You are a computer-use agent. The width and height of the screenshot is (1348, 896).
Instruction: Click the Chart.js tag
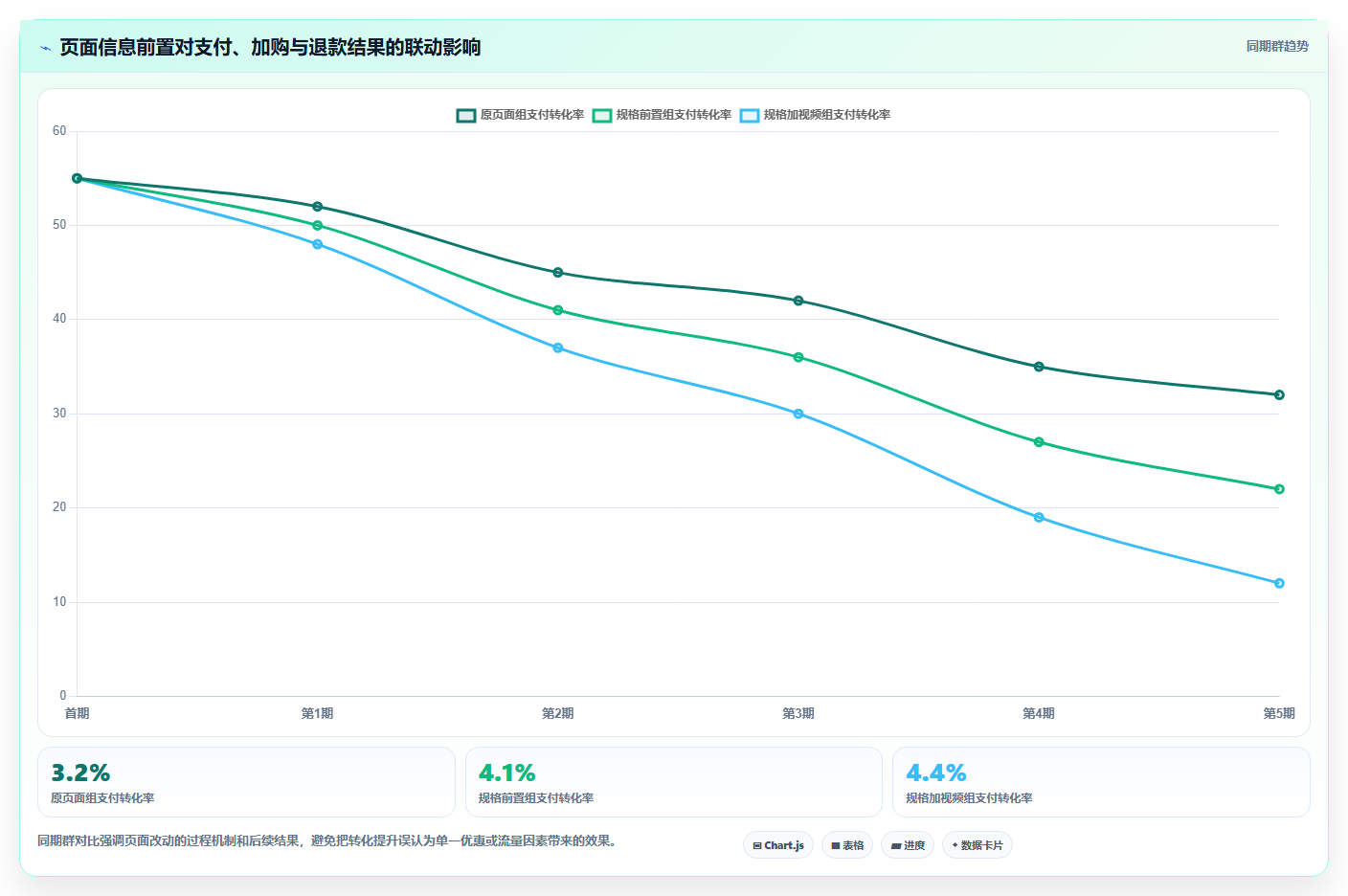click(x=778, y=845)
